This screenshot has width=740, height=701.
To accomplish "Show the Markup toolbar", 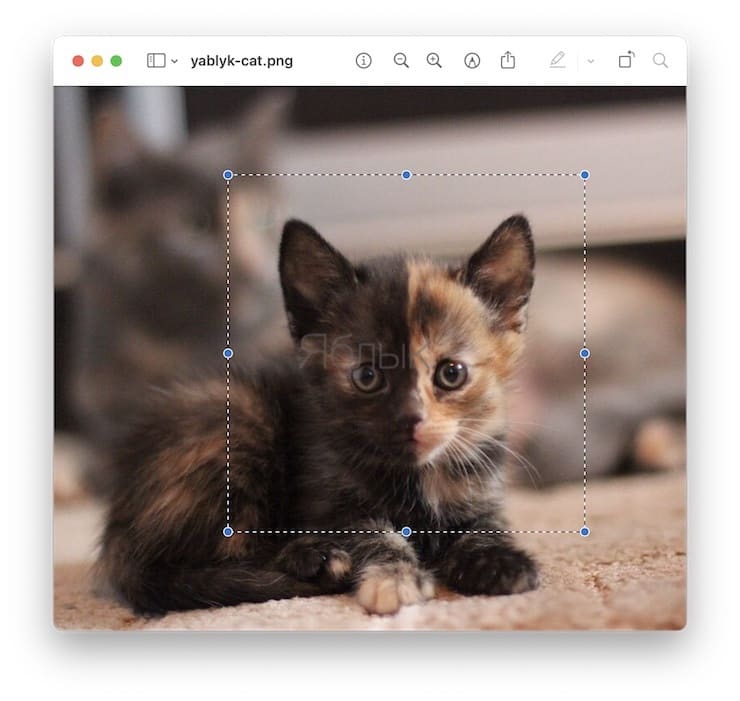I will click(472, 61).
